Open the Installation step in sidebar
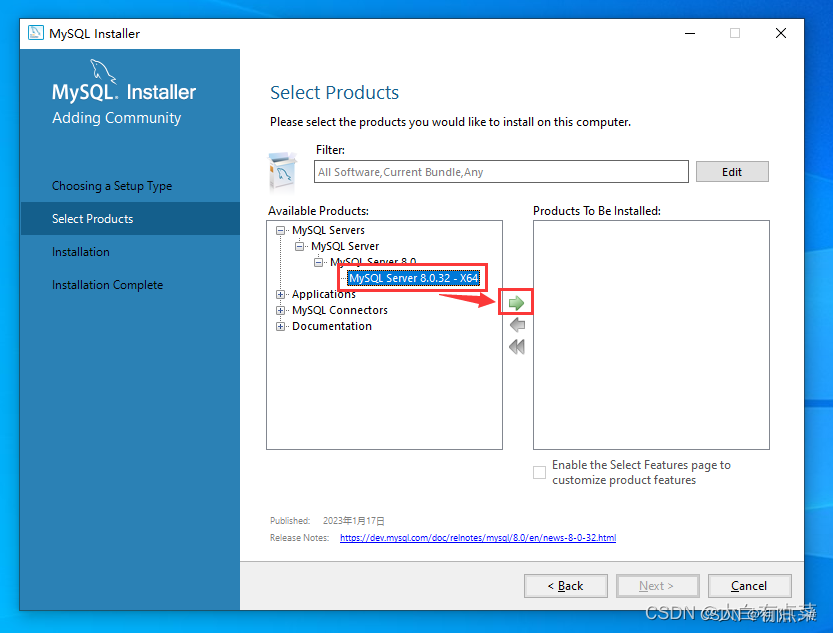Viewport: 833px width, 633px height. pyautogui.click(x=81, y=252)
